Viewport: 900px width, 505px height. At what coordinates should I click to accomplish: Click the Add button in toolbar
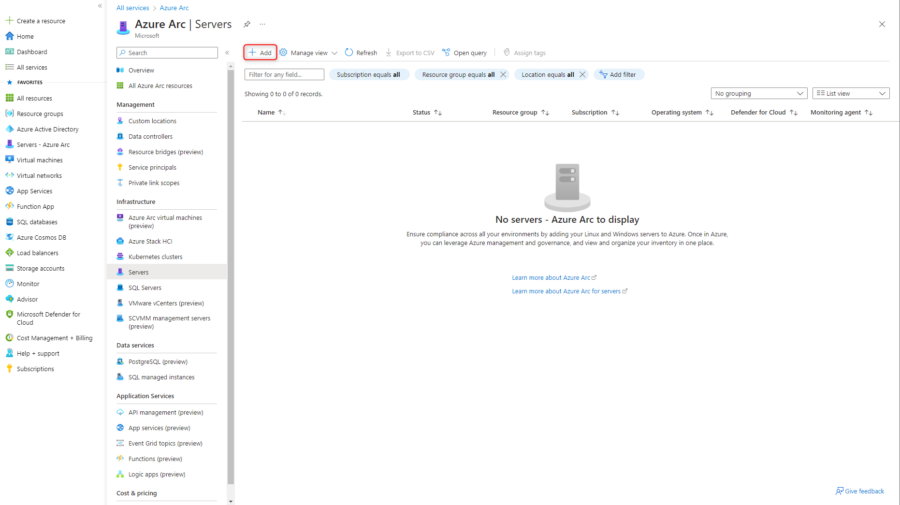260,52
